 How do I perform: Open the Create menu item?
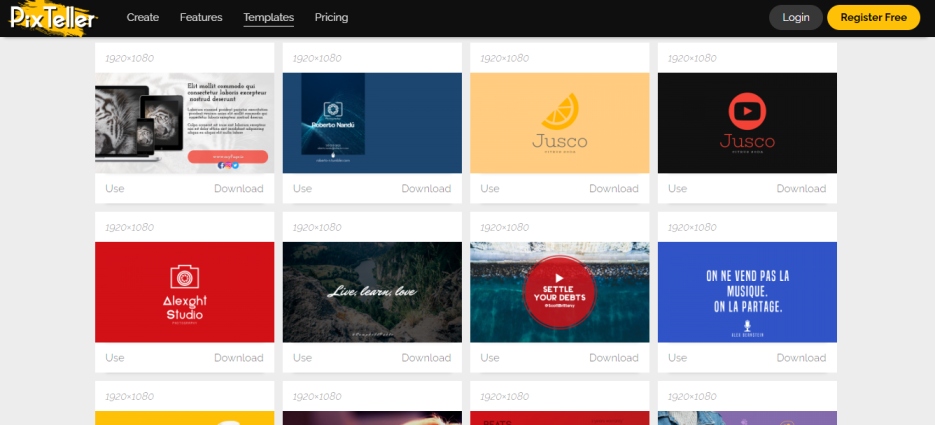[x=143, y=17]
